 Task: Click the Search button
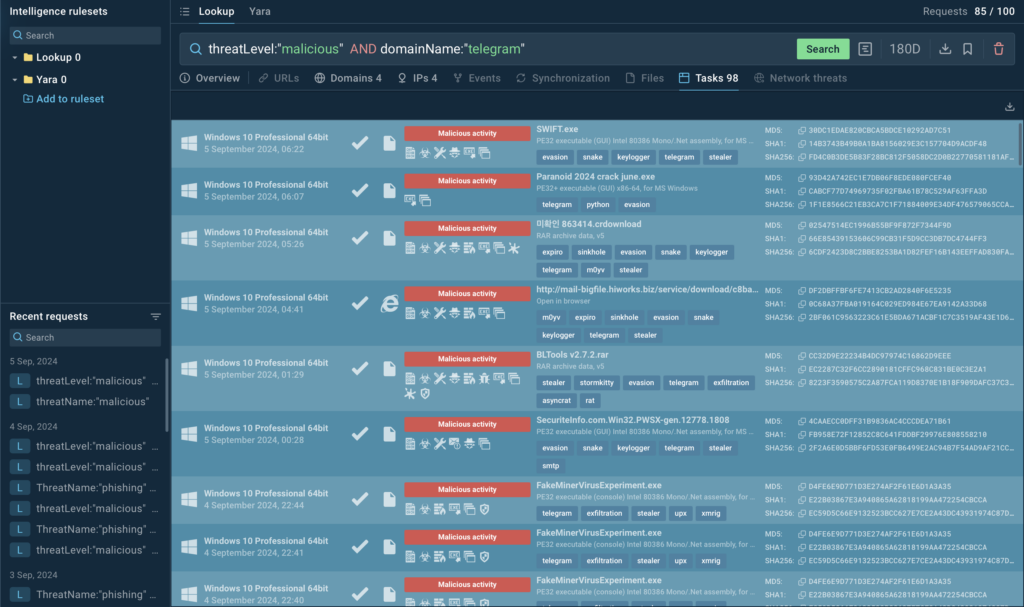[x=823, y=48]
